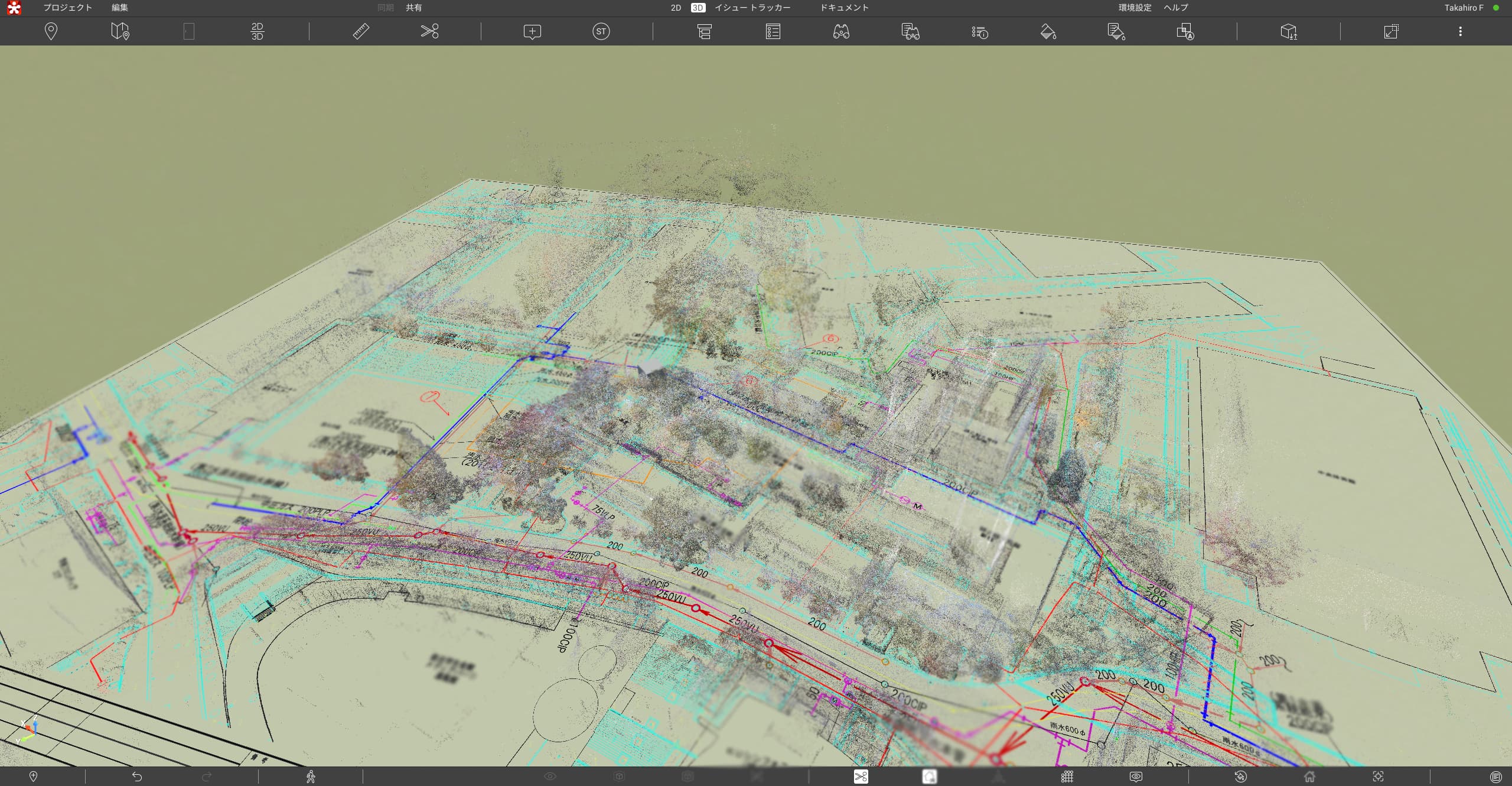This screenshot has height=786, width=1512.
Task: Toggle the highlighted scissors section button in bottom bar
Action: 861,777
